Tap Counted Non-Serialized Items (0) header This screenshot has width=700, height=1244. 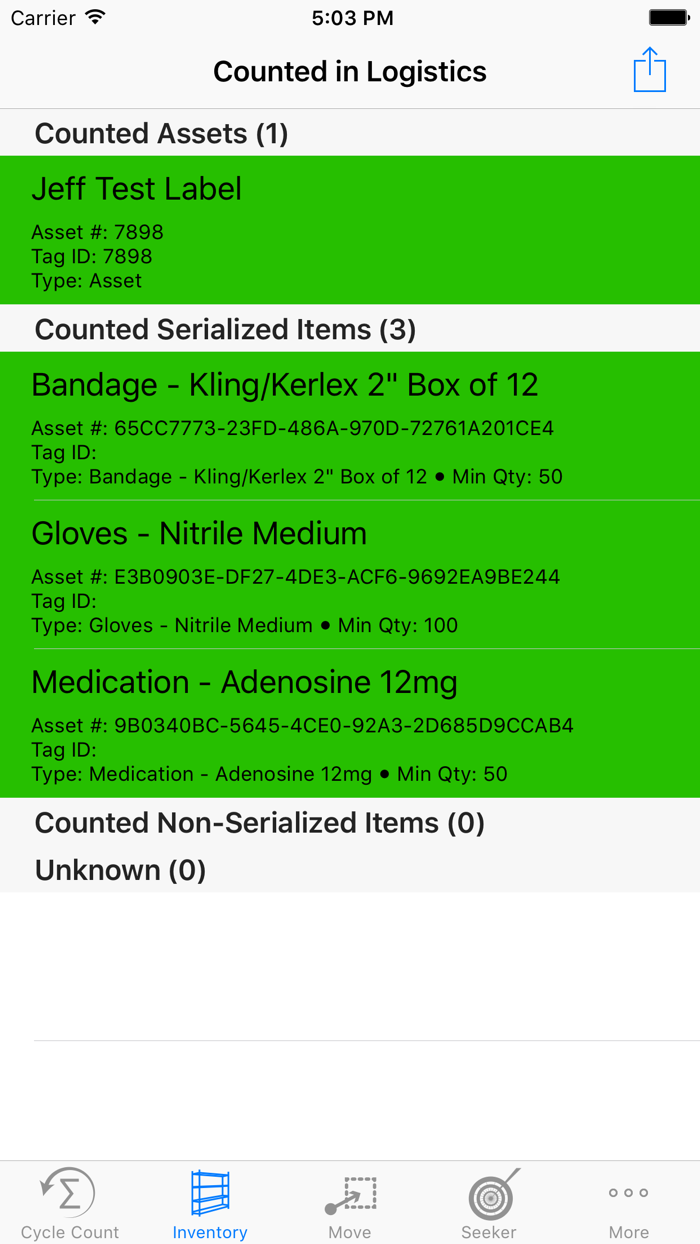point(260,823)
